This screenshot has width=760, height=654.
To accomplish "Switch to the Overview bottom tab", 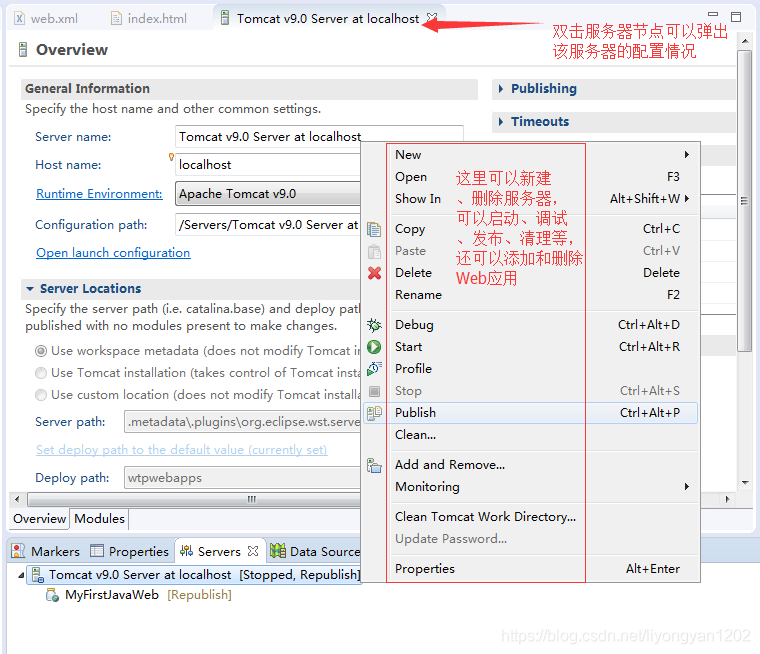I will [x=39, y=519].
